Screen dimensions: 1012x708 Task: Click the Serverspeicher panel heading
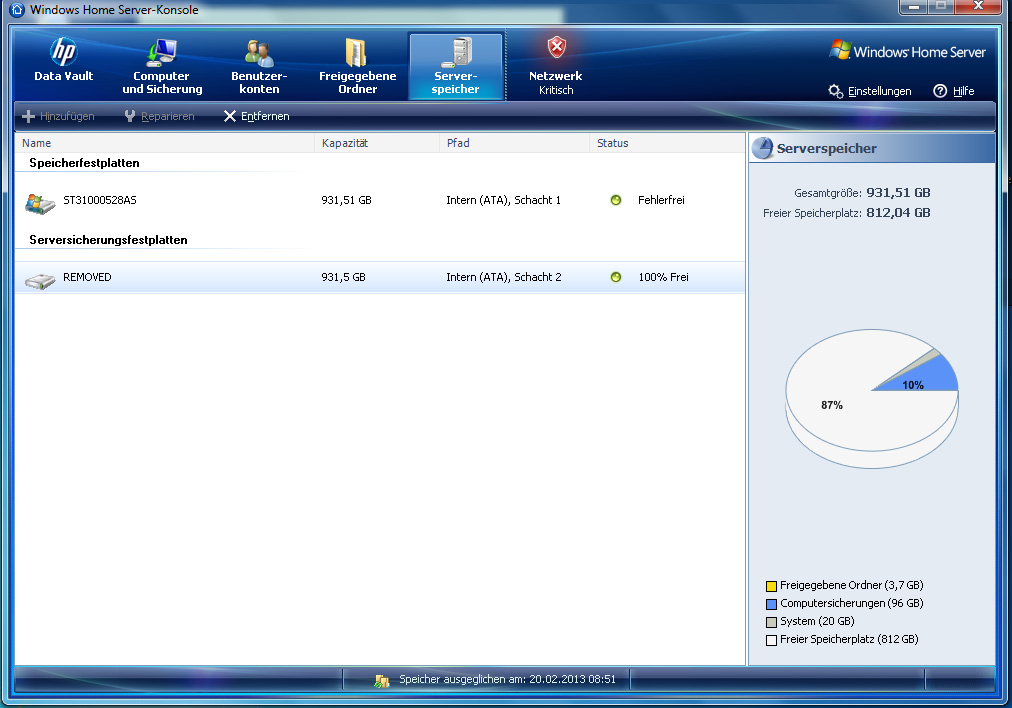(826, 148)
